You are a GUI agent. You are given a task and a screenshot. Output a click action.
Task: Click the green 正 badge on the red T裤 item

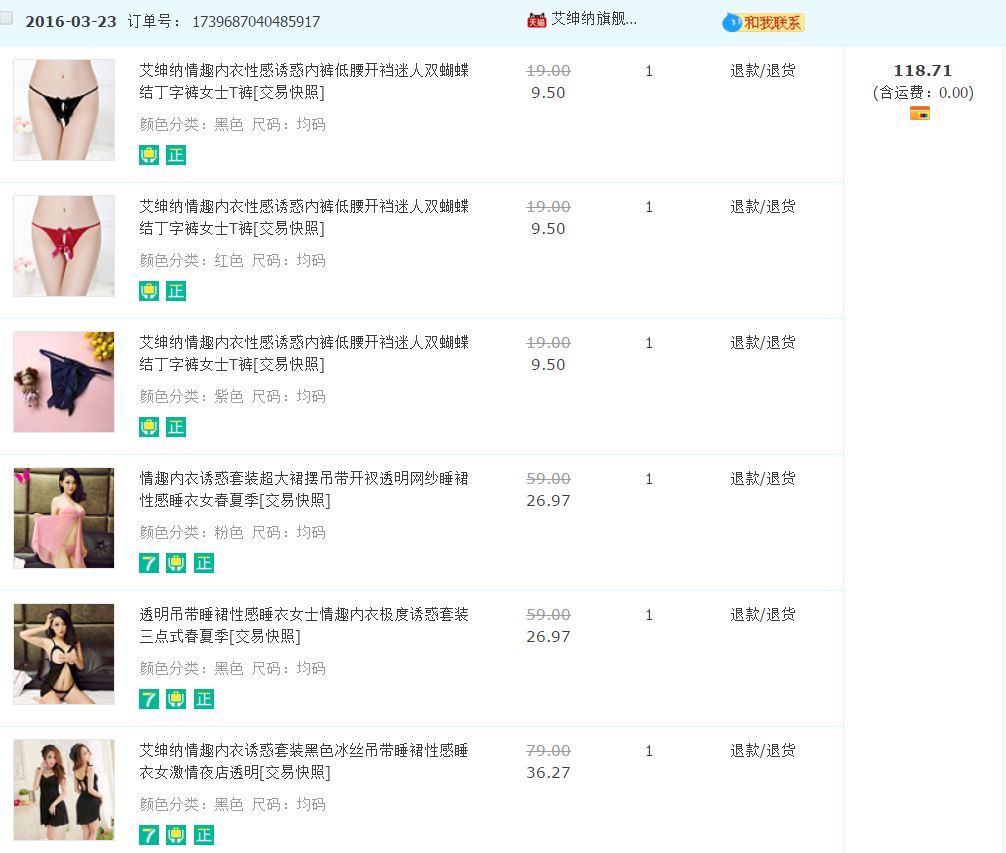[x=176, y=291]
